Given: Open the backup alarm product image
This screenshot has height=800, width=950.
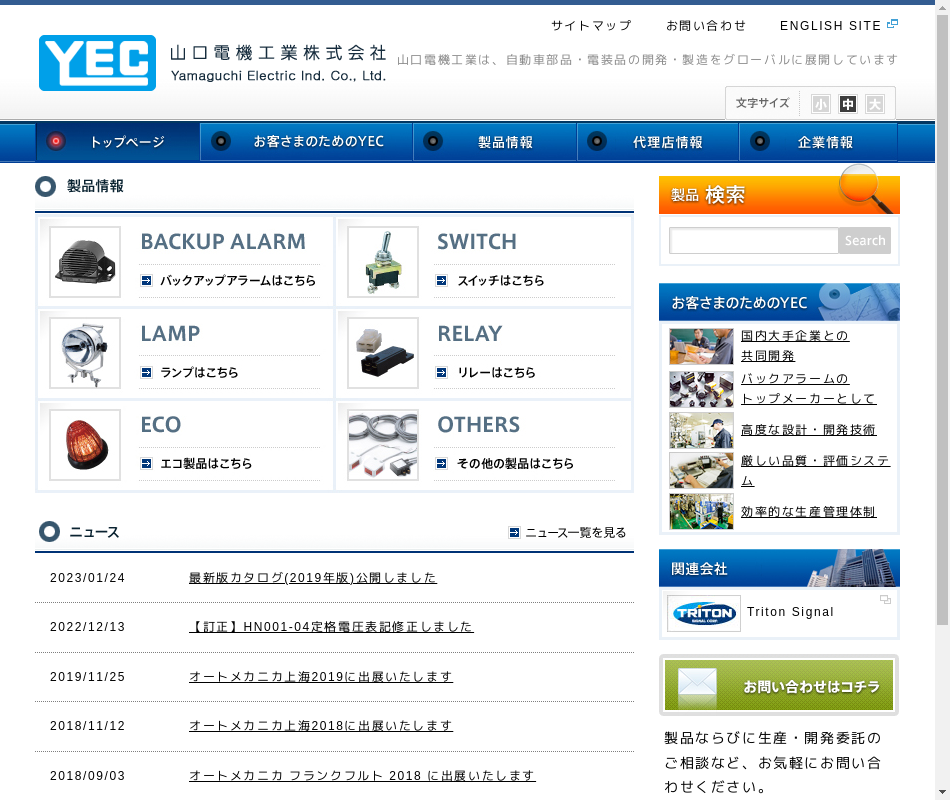Looking at the screenshot, I should coord(85,262).
